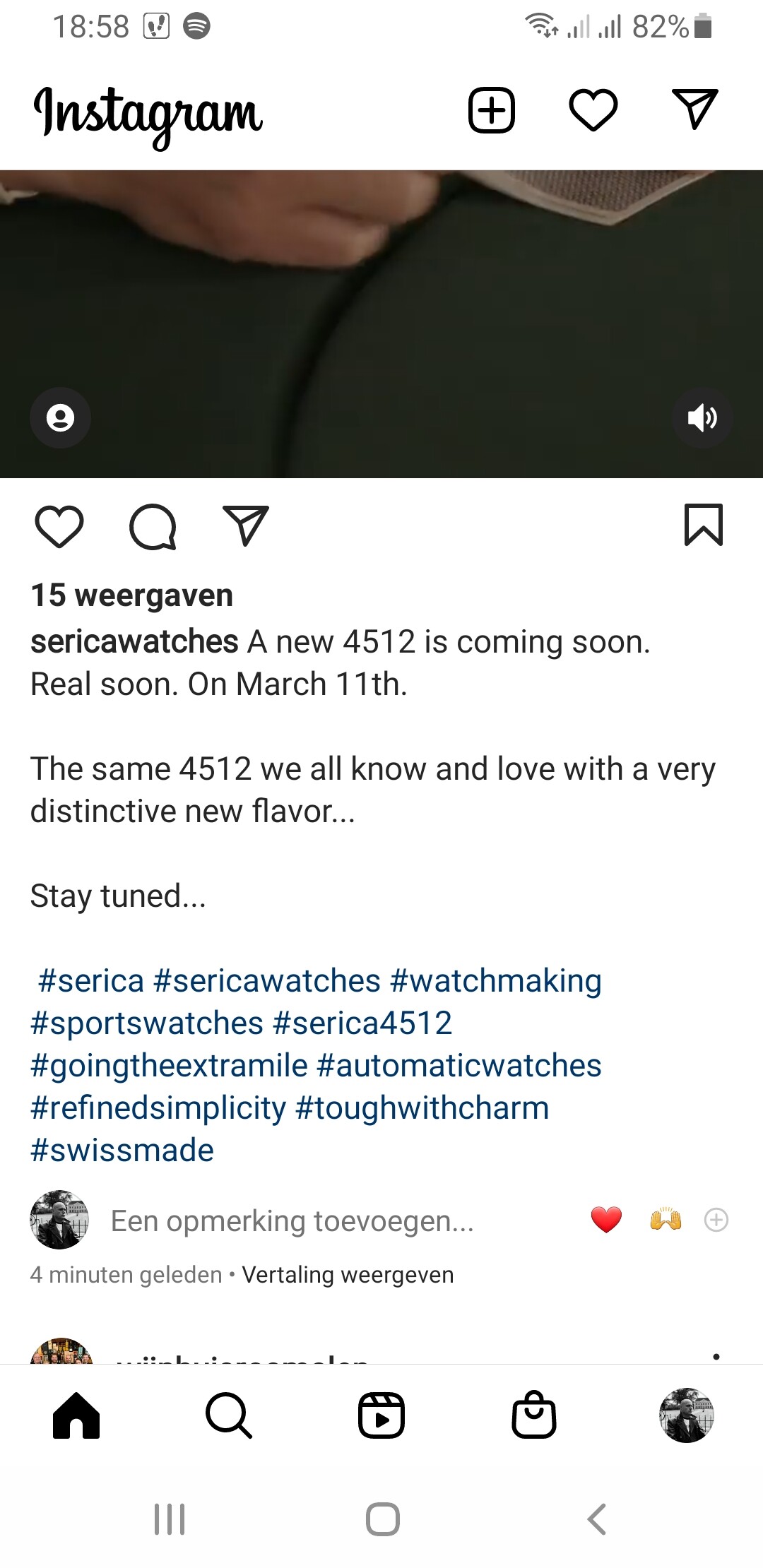The image size is (763, 1568).
Task: Mute the video sound
Action: [x=702, y=417]
